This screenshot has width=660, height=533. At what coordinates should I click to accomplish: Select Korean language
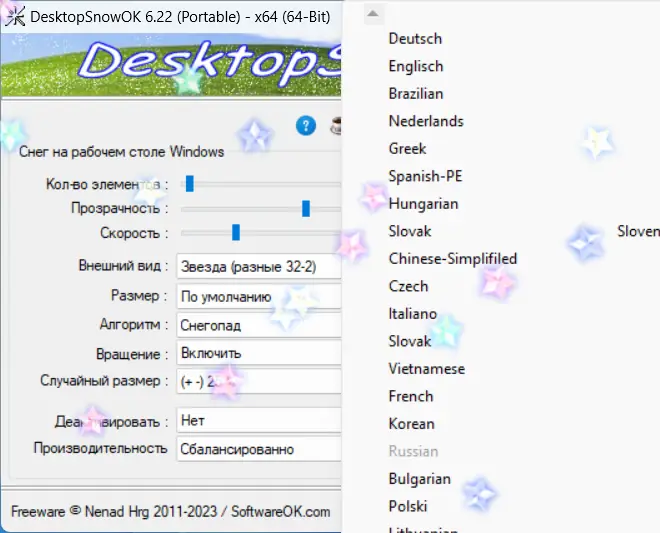point(411,424)
